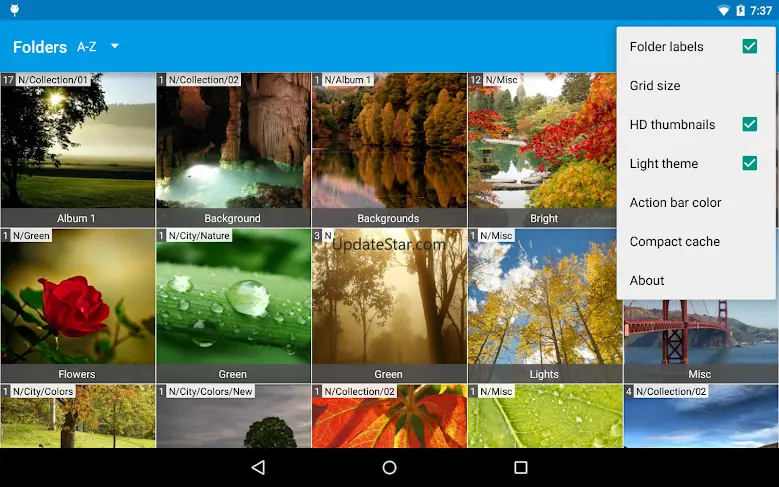Viewport: 779px width, 487px height.
Task: Open the A-Z sort order dropdown arrow
Action: (115, 46)
